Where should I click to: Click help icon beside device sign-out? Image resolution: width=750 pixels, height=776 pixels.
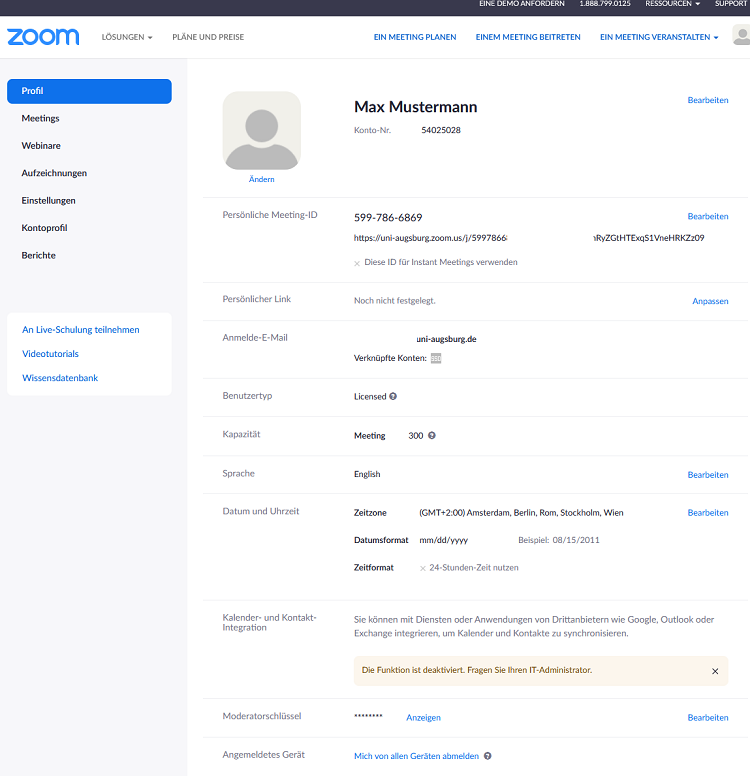point(488,756)
